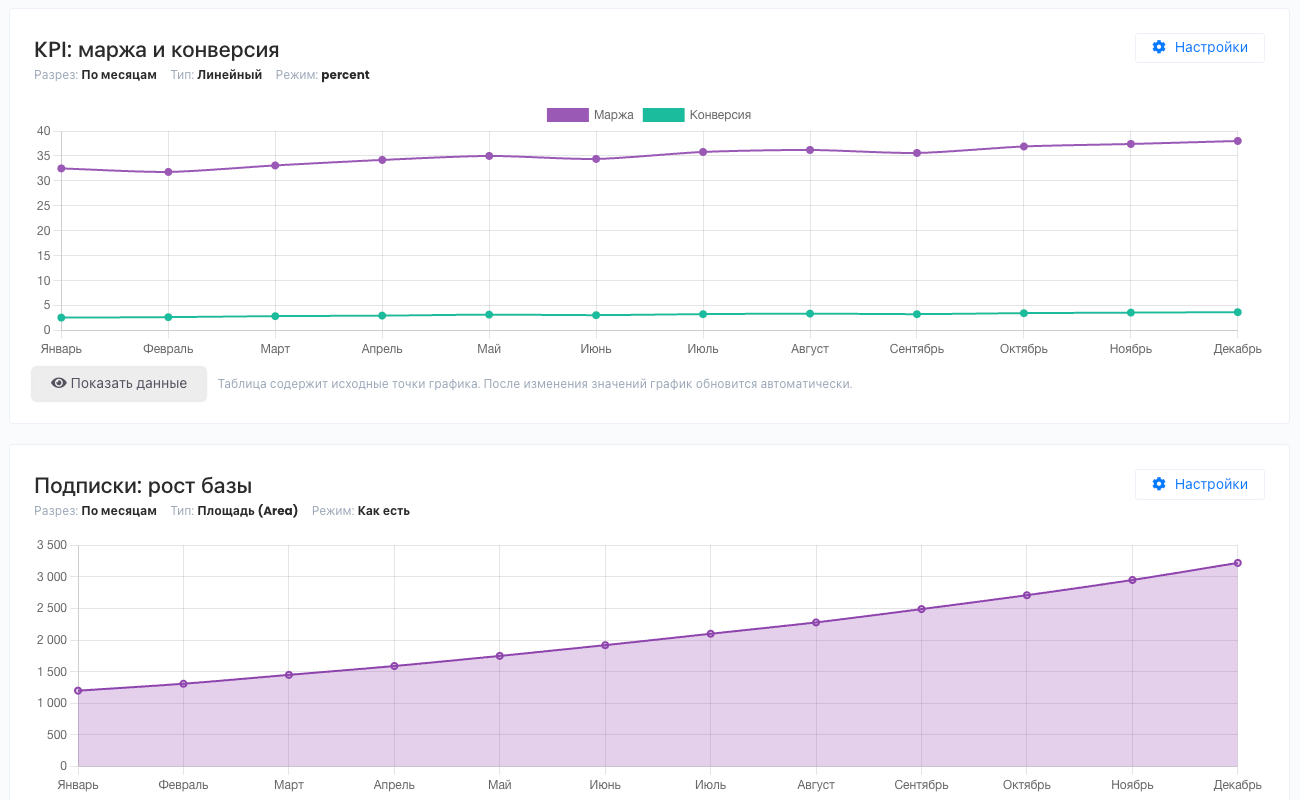Image resolution: width=1300 pixels, height=800 pixels.
Task: Toggle the Конверсия legend swatch
Action: click(x=663, y=115)
